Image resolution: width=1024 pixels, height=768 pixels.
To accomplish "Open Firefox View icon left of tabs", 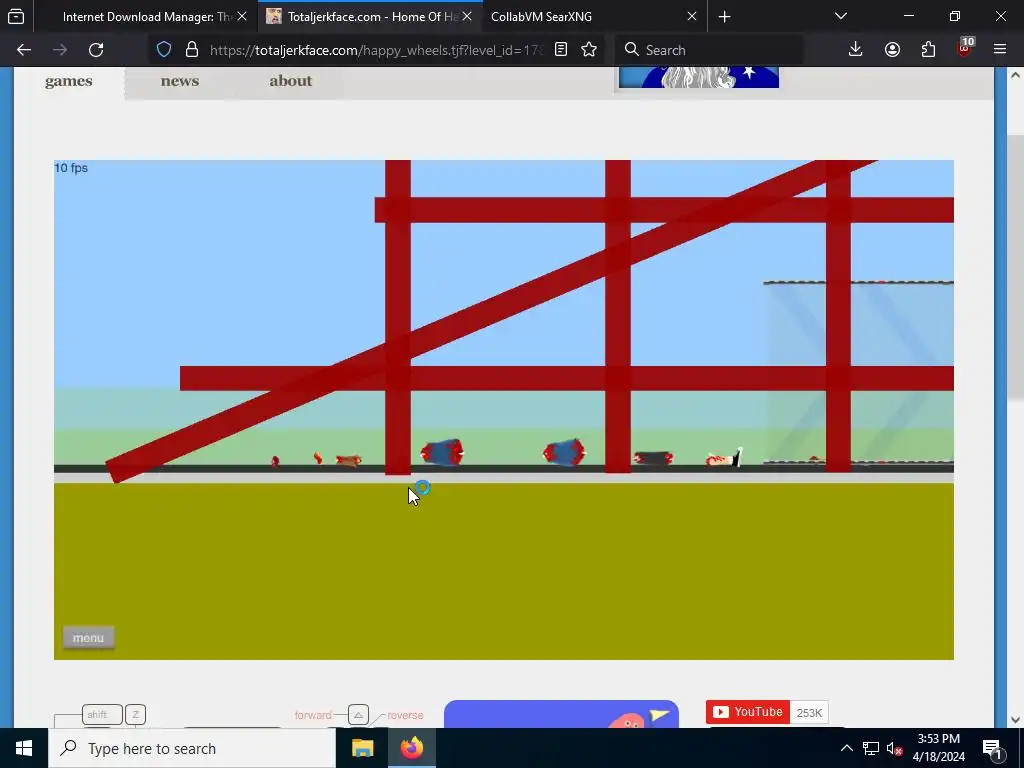I will point(16,16).
